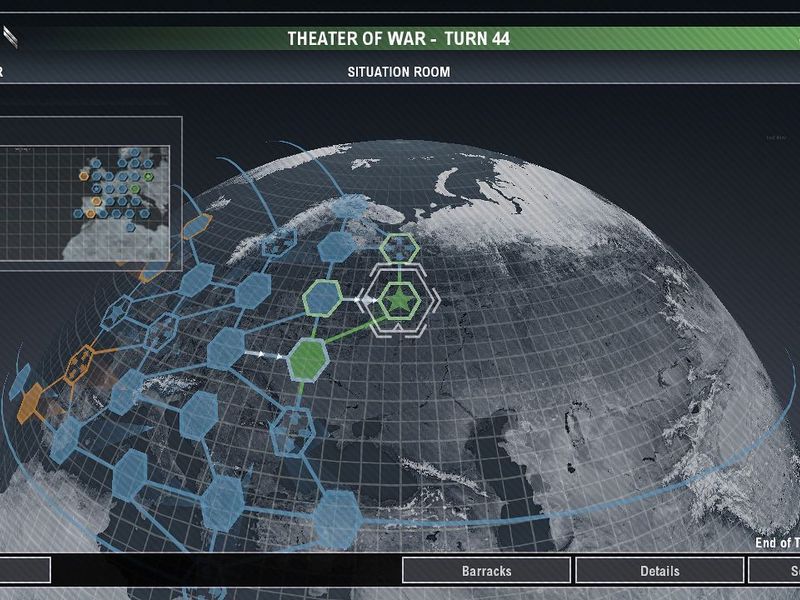The width and height of the screenshot is (800, 600).
Task: Click the white arrows pointing at the solid green hex
Action: pyautogui.click(x=264, y=354)
